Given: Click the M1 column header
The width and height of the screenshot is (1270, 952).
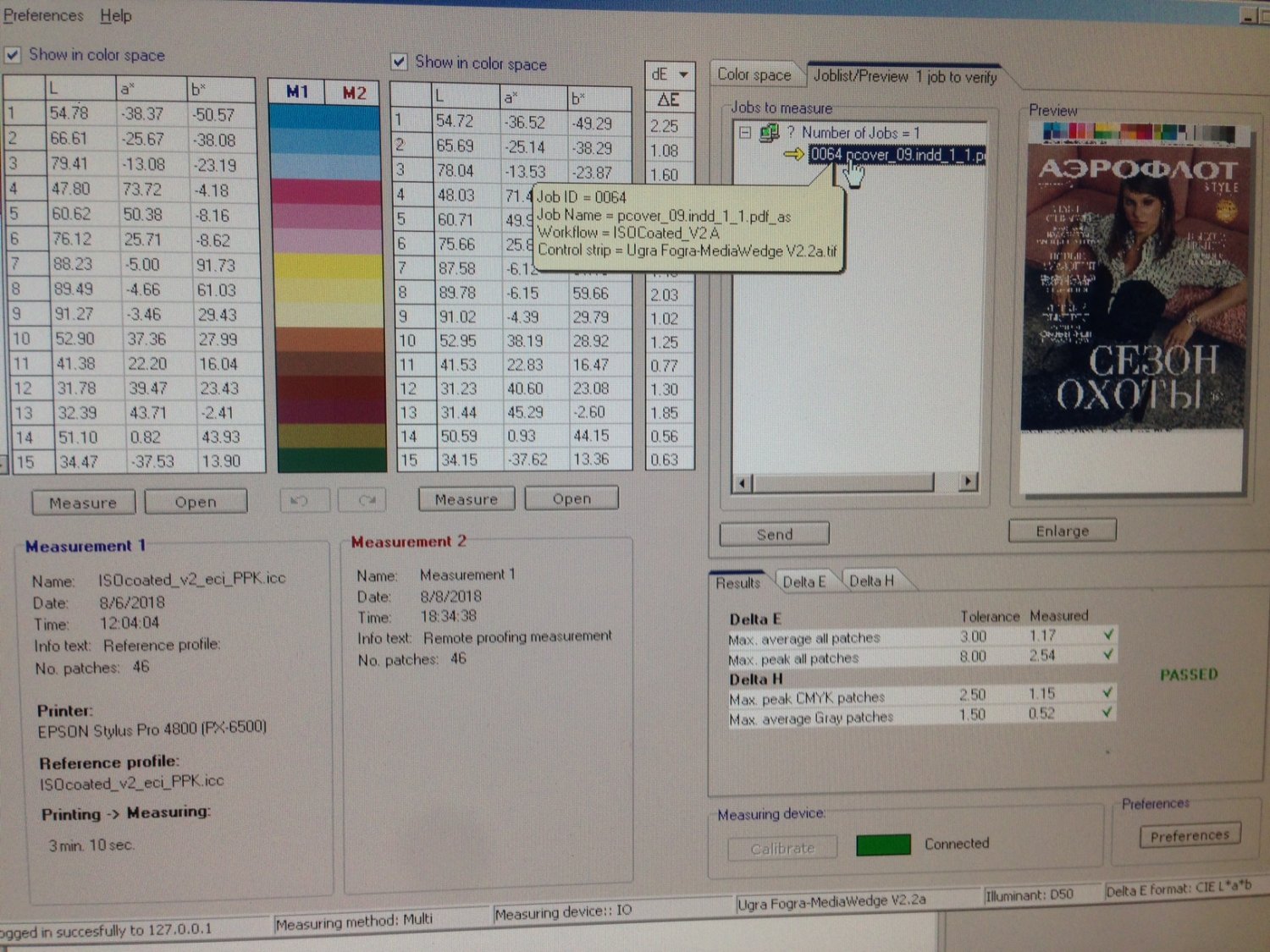Looking at the screenshot, I should click(297, 91).
